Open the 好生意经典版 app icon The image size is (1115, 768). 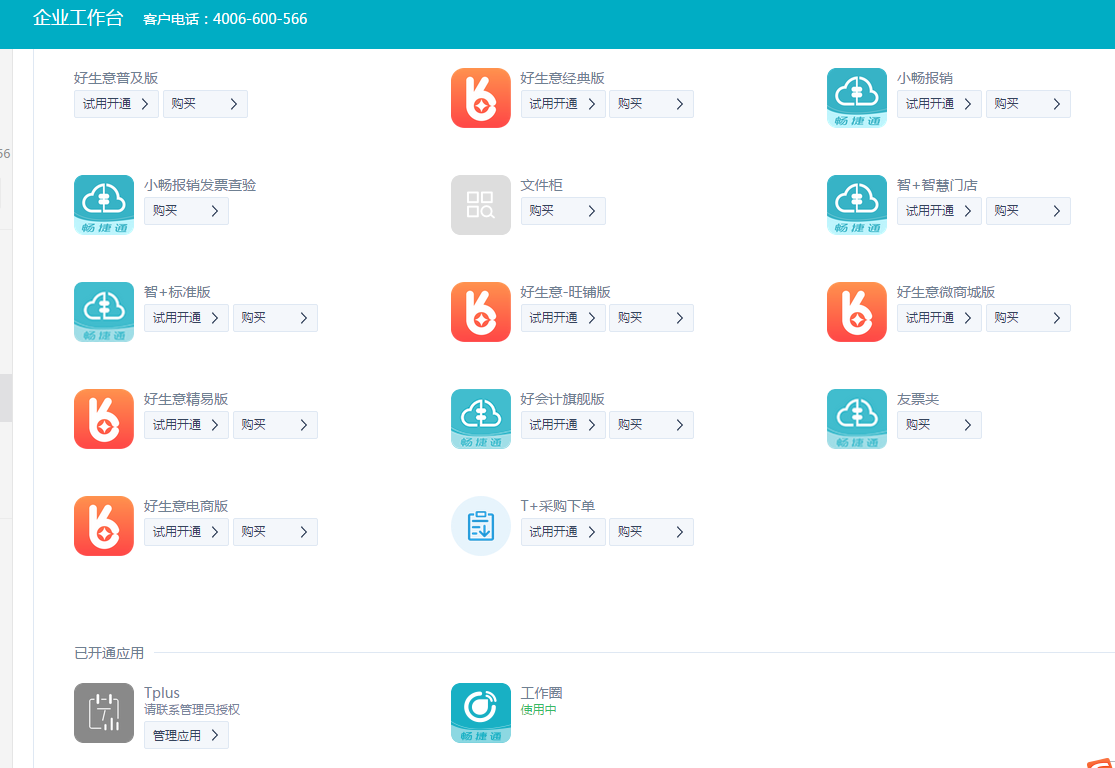click(481, 98)
